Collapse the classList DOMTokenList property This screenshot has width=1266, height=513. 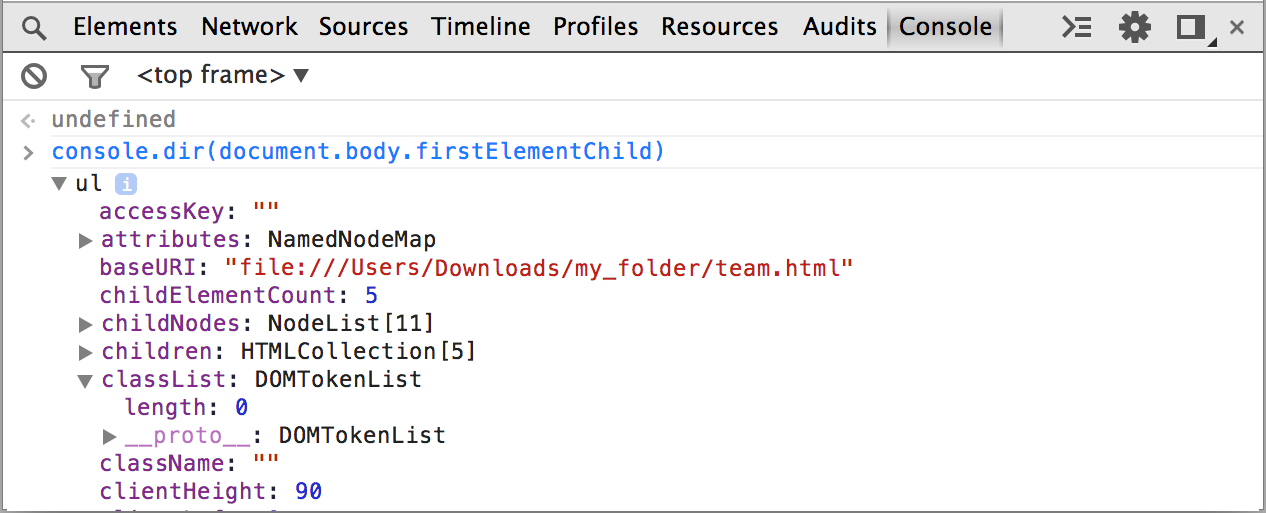pyautogui.click(x=85, y=380)
